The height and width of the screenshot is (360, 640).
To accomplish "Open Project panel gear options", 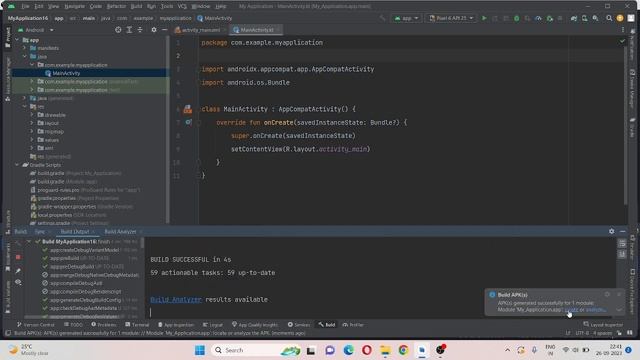I will tap(154, 30).
